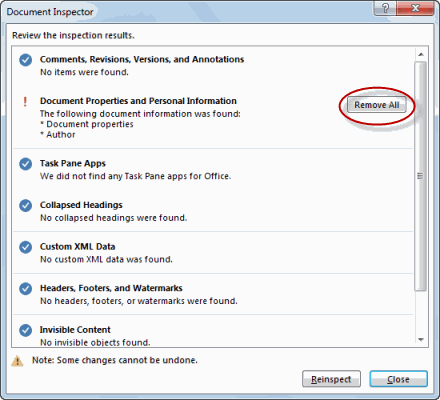Screen dimensions: 440x400
Task: Click the Remove All button
Action: [377, 105]
